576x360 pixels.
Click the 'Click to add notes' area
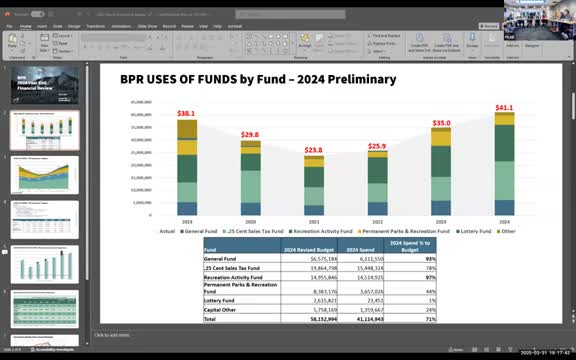point(112,335)
